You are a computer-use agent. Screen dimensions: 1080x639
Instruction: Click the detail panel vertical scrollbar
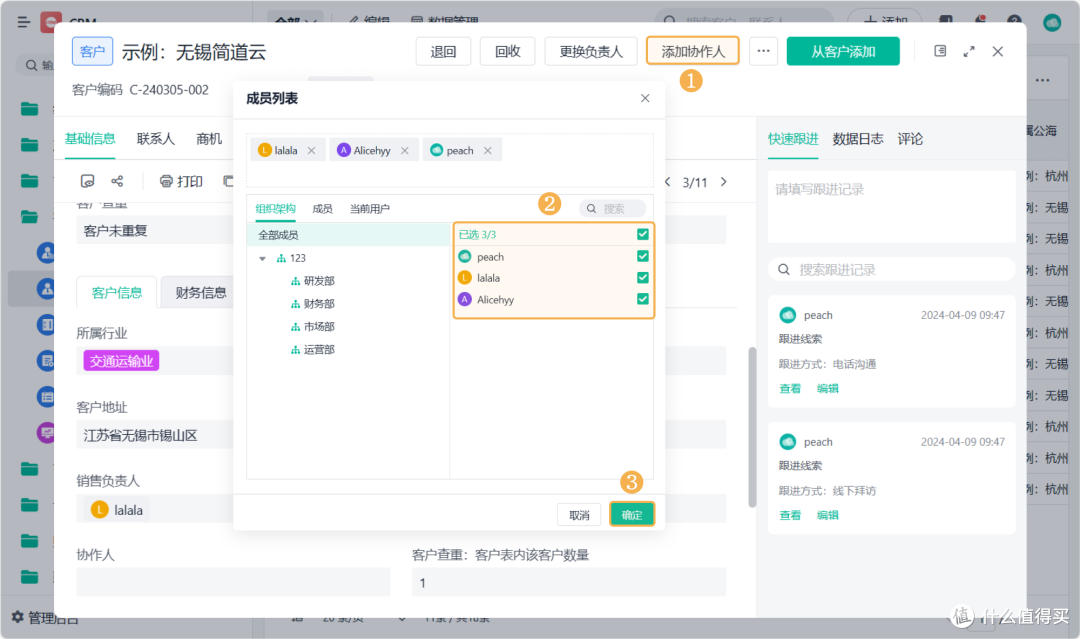click(x=752, y=427)
